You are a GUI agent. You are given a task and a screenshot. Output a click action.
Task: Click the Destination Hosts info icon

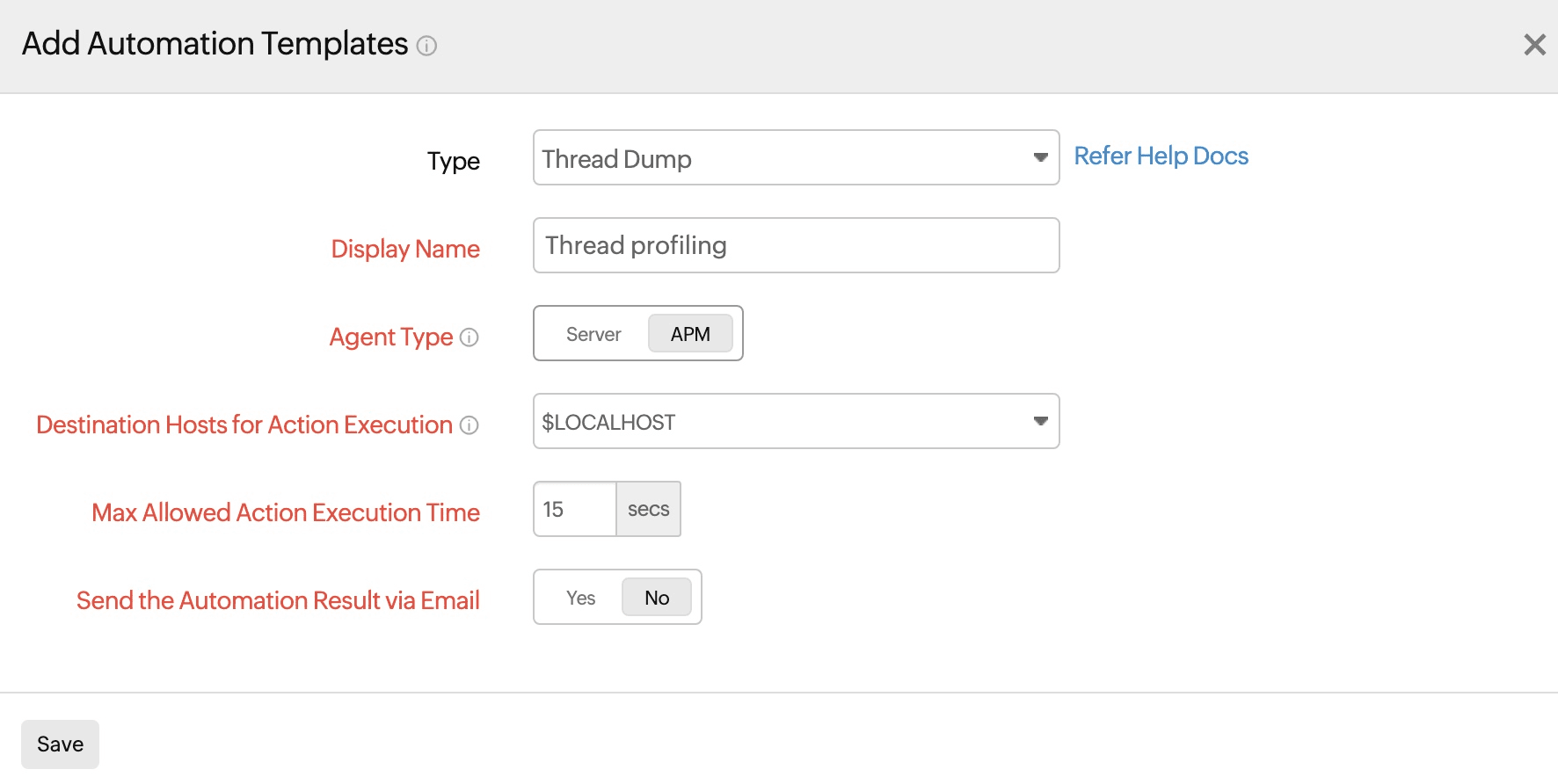tap(470, 425)
